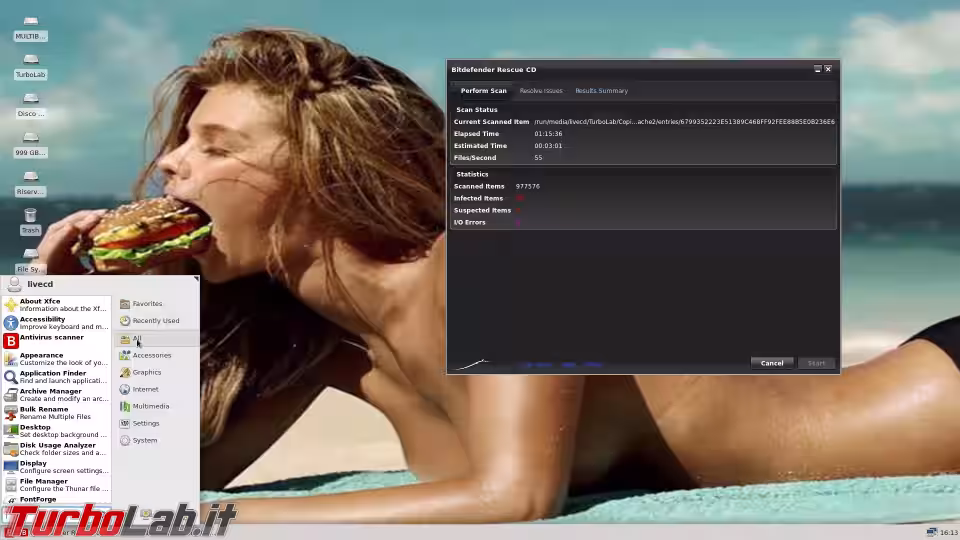This screenshot has width=960, height=540.
Task: Select the Multimedia category in menu
Action: [150, 406]
